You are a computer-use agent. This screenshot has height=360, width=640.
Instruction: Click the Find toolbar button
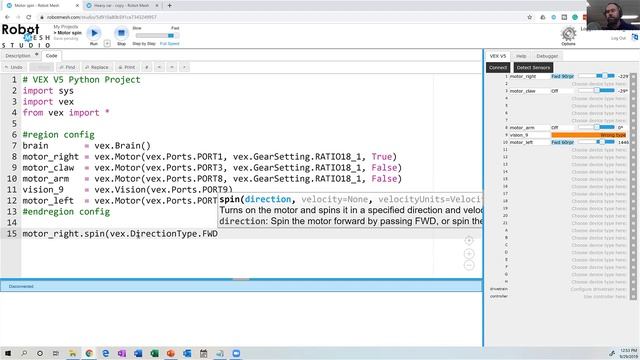point(67,67)
